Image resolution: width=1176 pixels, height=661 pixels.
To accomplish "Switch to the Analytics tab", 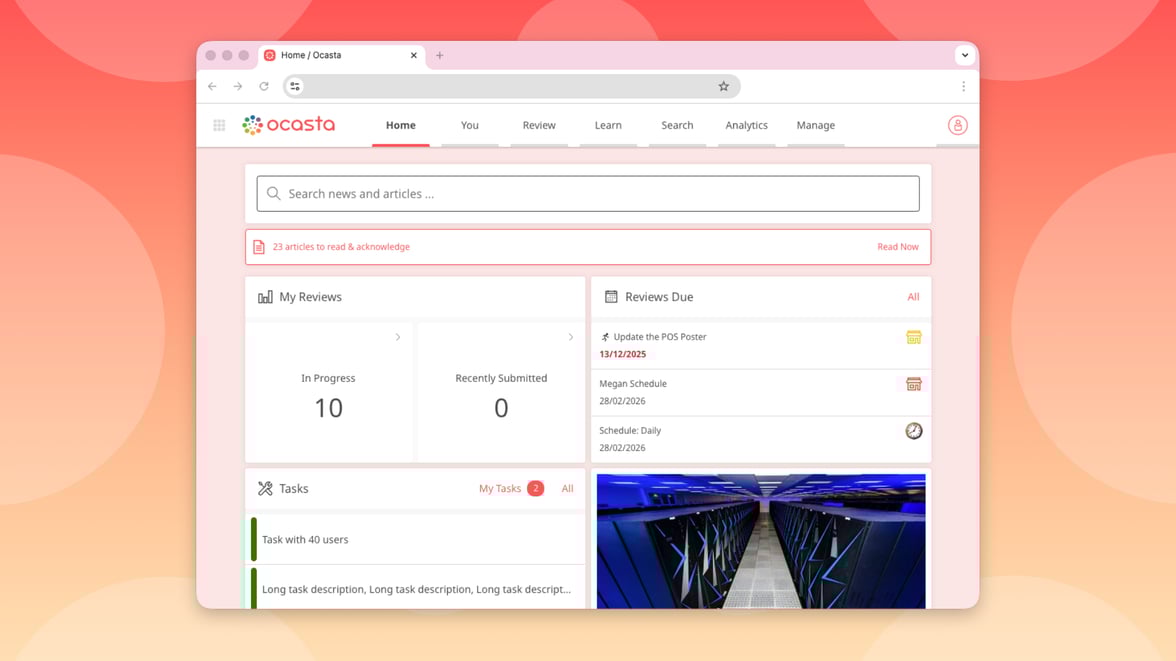I will 746,126.
